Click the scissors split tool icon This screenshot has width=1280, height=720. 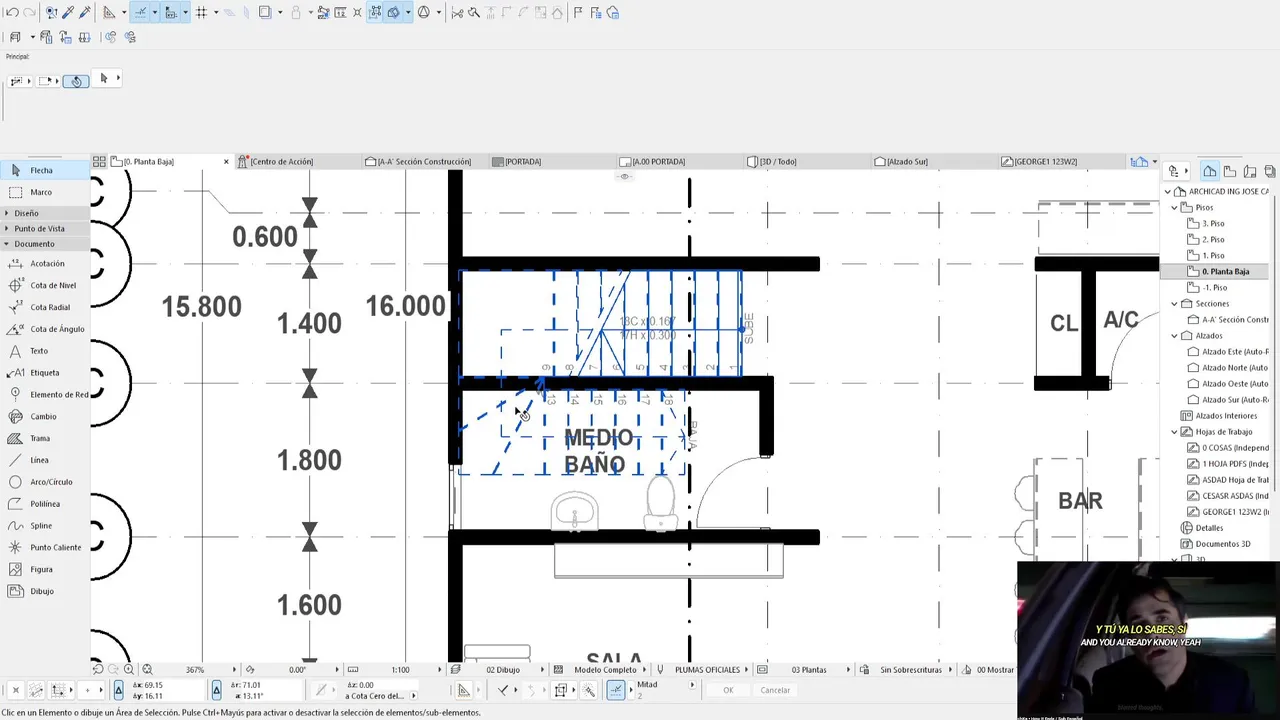pyautogui.click(x=457, y=13)
